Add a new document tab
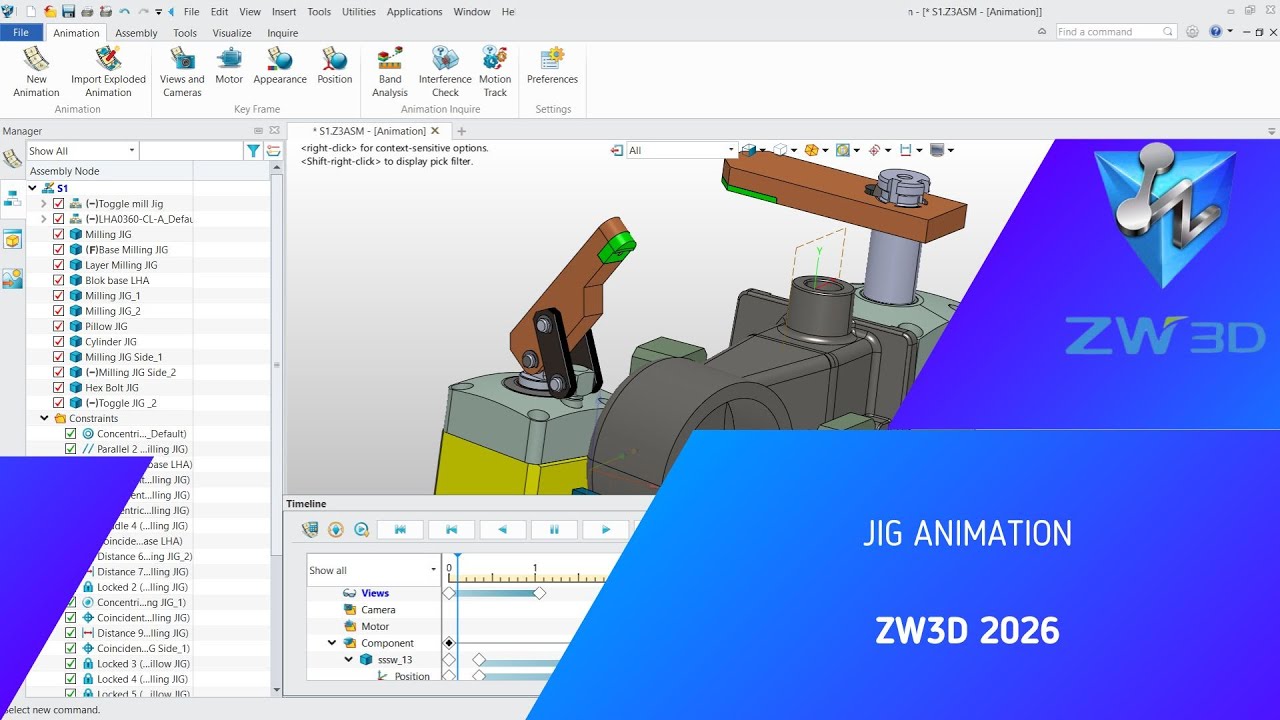Screen dimensions: 1280x720 coord(461,131)
